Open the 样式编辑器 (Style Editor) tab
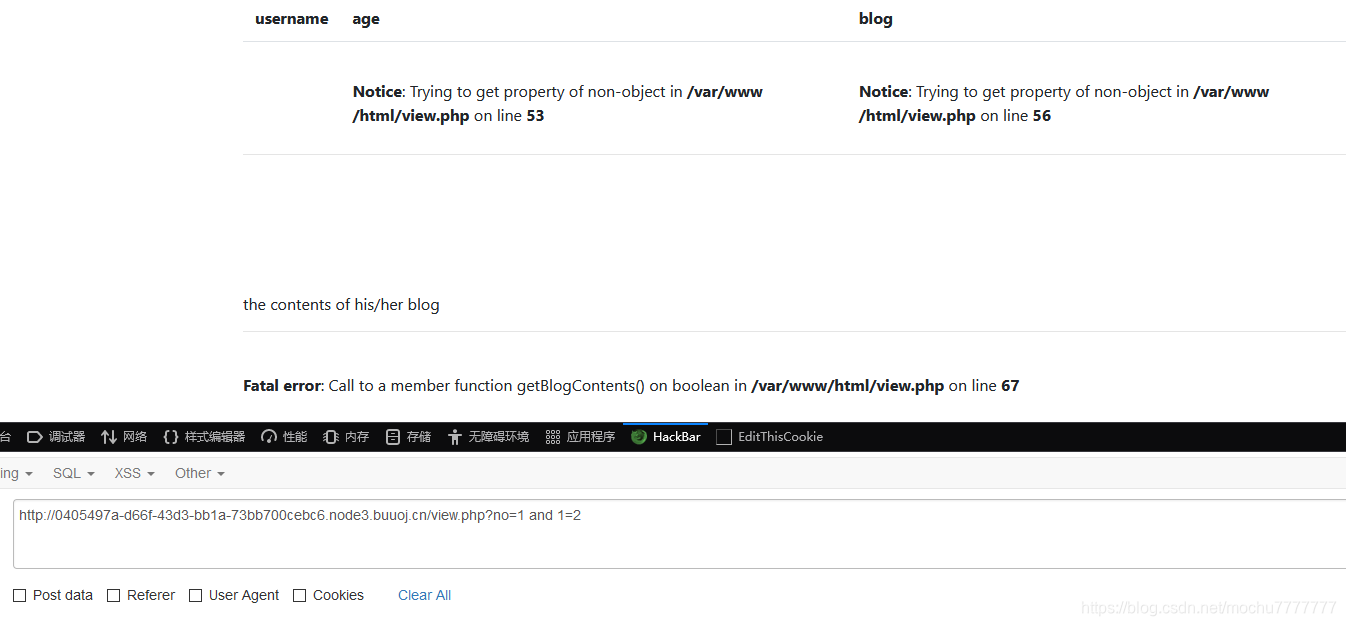The height and width of the screenshot is (626, 1346). [204, 437]
